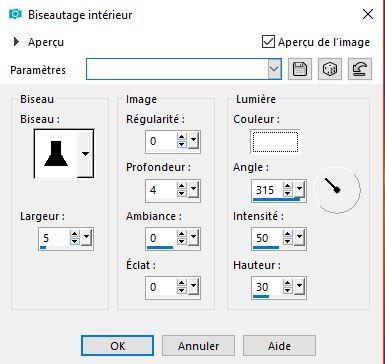Image resolution: width=385 pixels, height=364 pixels.
Task: Open the Intensité slider popup arrow
Action: pos(299,238)
